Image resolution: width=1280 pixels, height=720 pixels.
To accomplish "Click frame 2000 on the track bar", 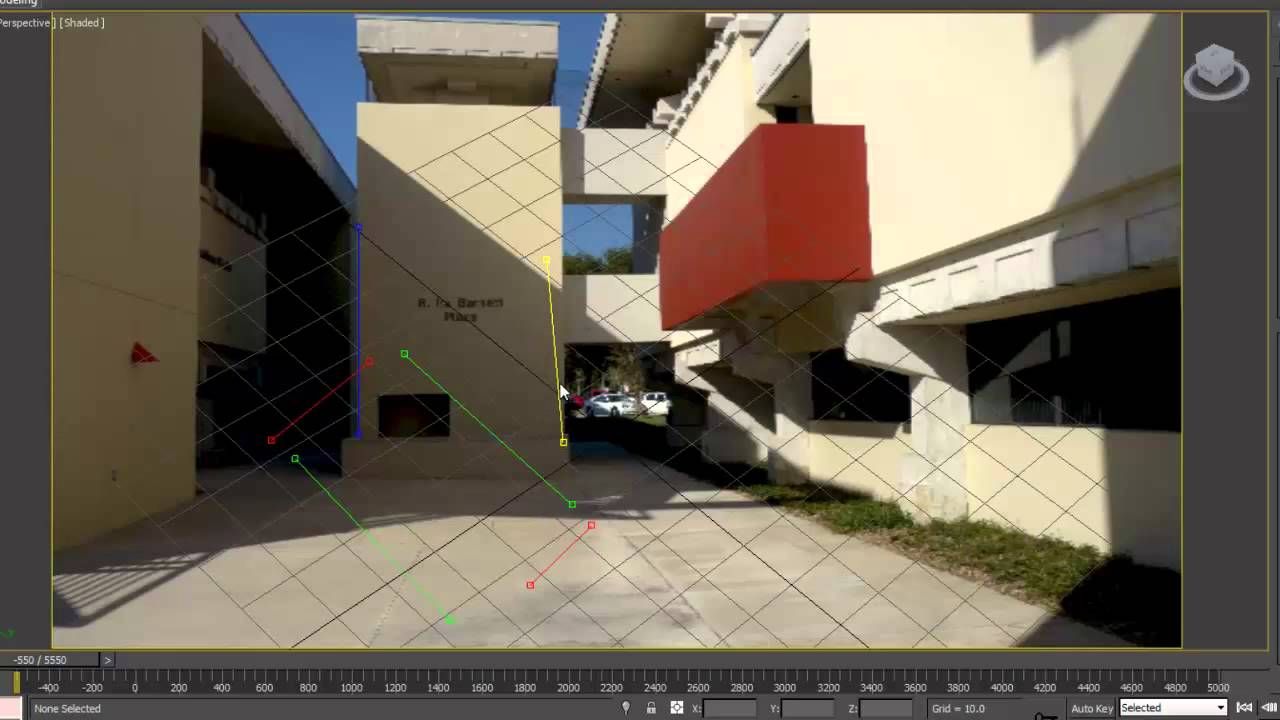I will pyautogui.click(x=568, y=687).
